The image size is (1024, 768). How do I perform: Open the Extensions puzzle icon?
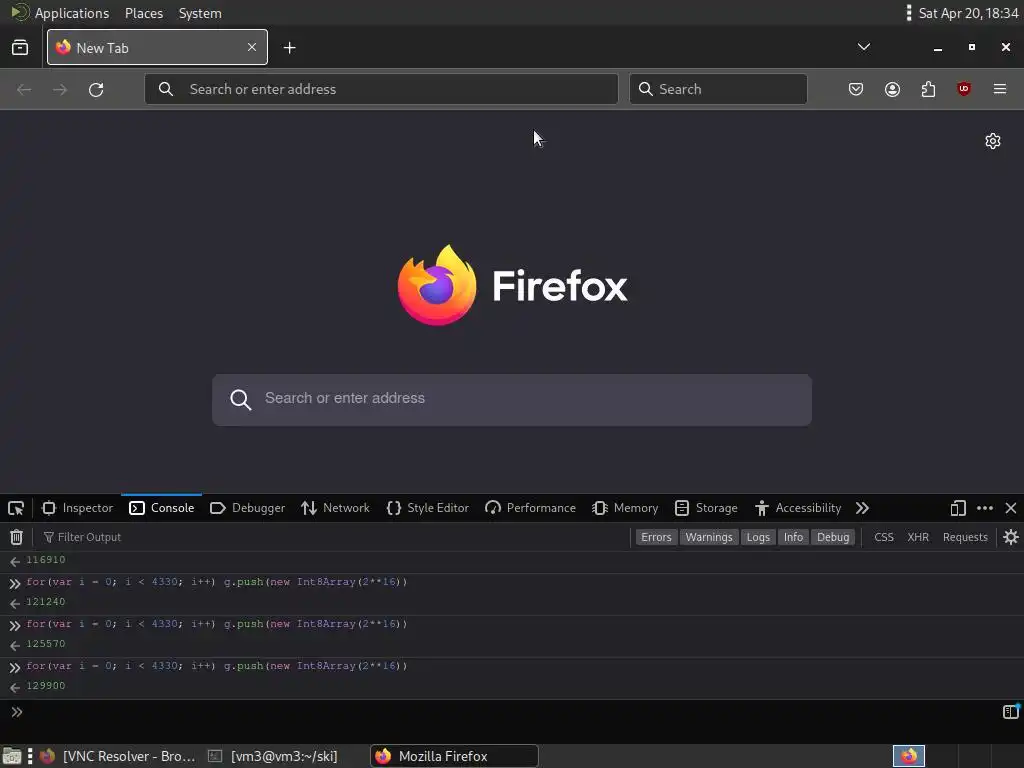[928, 89]
